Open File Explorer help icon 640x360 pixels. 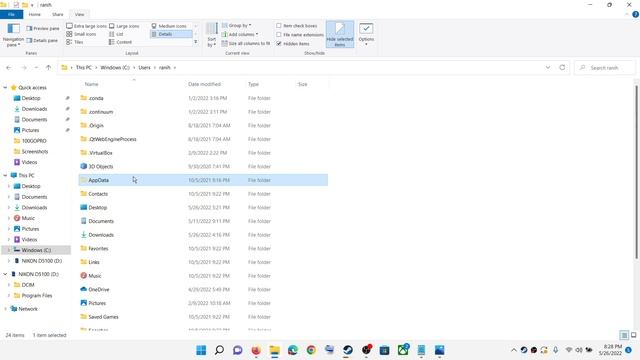click(636, 14)
